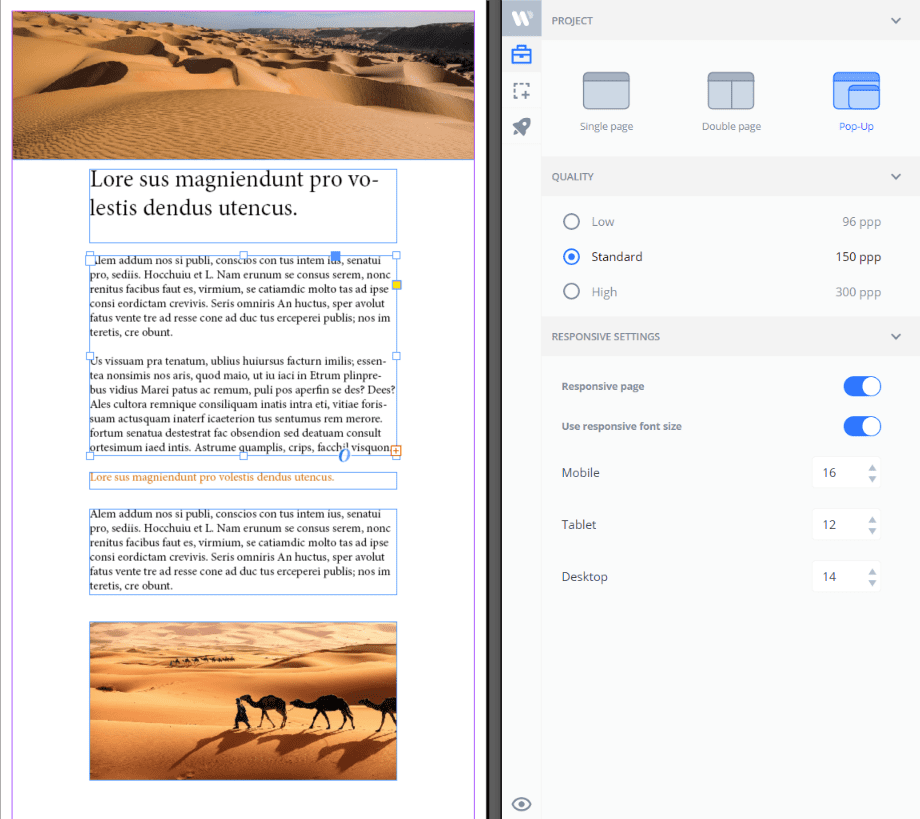
Task: Click the Tablet font size field
Action: [846, 524]
